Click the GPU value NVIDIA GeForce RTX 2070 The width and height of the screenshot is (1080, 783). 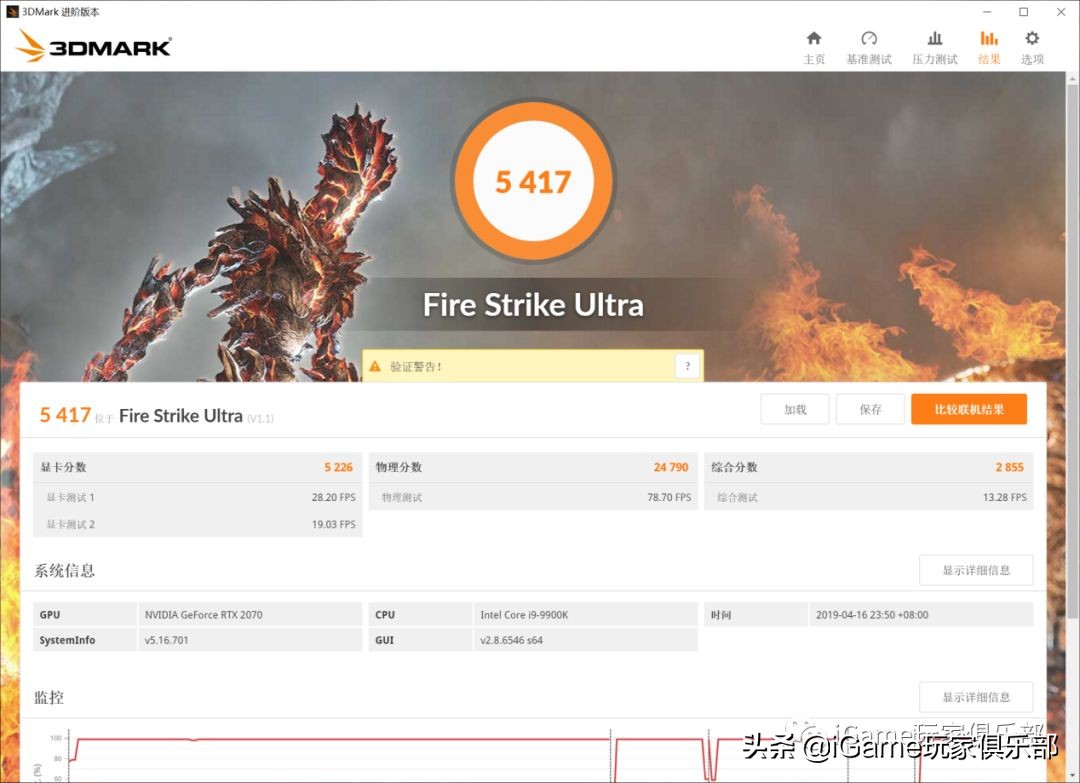[203, 615]
